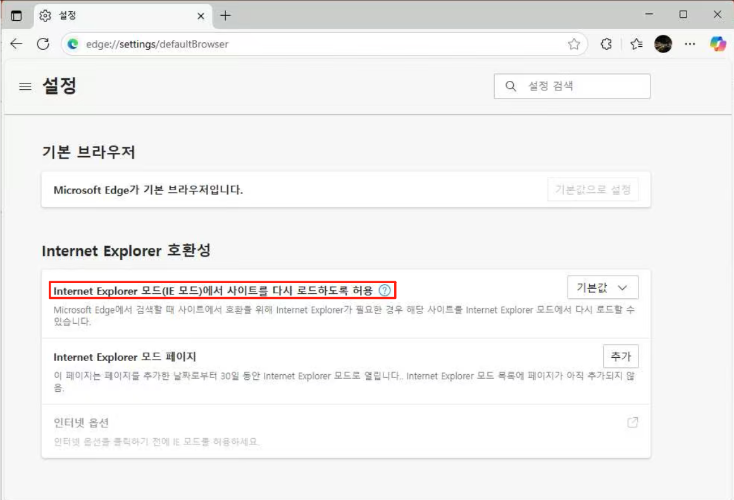Screen dimensions: 734x500
Task: Close the 설정 tab
Action: point(201,16)
